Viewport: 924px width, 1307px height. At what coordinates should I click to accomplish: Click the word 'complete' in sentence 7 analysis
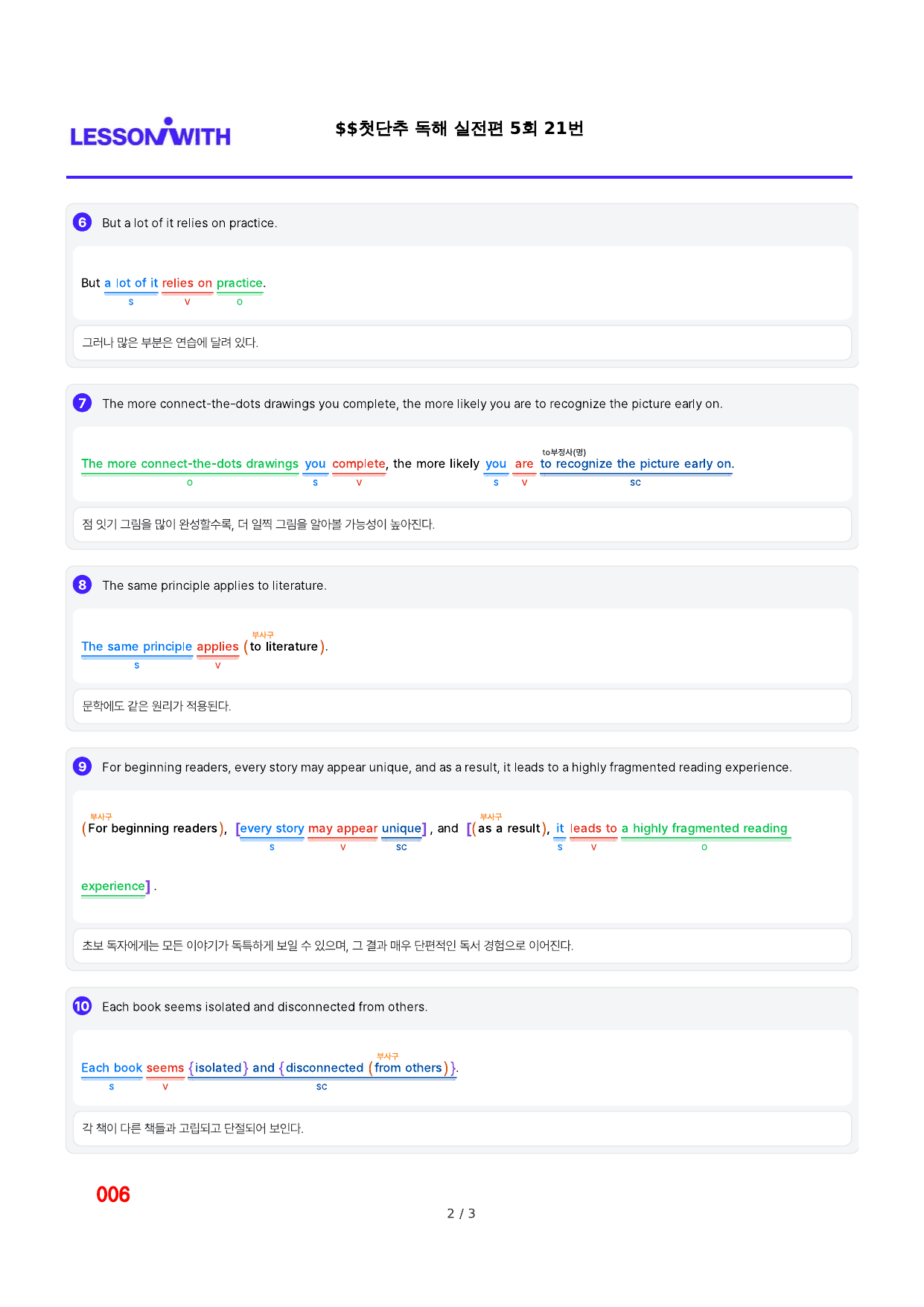[x=359, y=463]
